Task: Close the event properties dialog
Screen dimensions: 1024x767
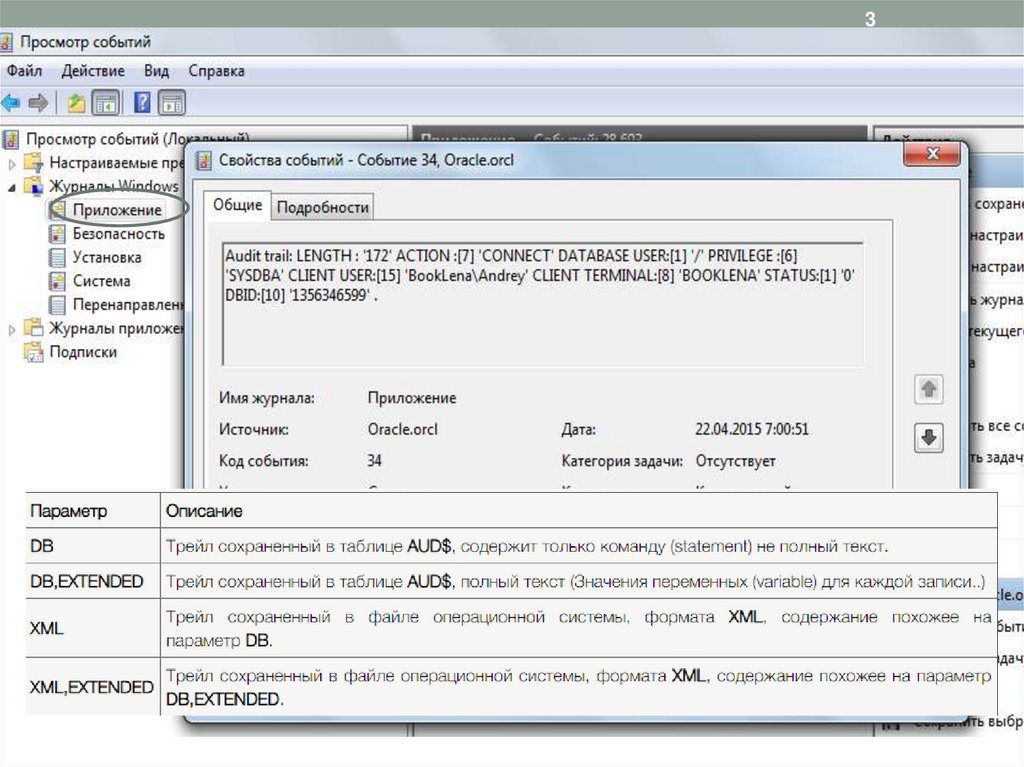Action: [x=932, y=154]
